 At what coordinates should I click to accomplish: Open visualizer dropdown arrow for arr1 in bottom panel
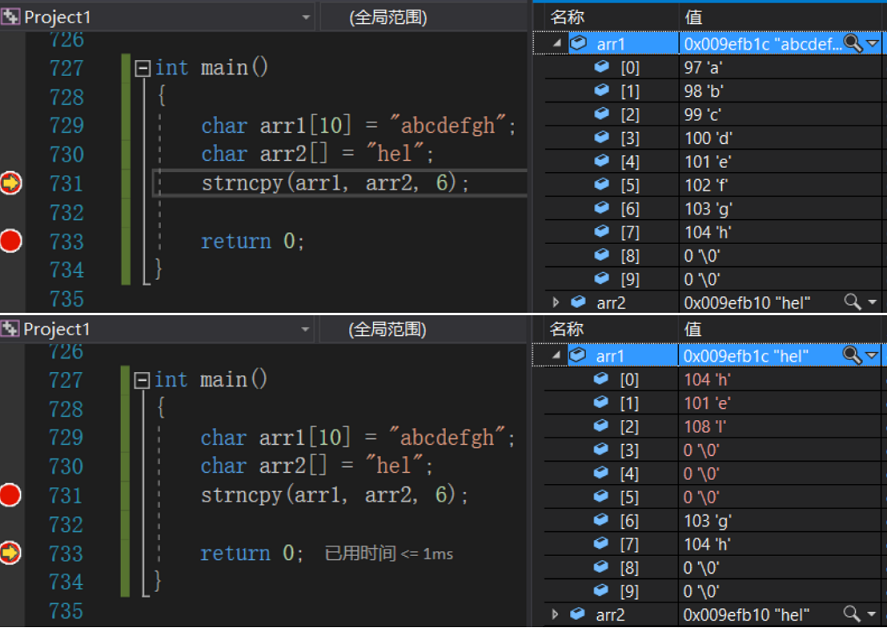tap(872, 355)
